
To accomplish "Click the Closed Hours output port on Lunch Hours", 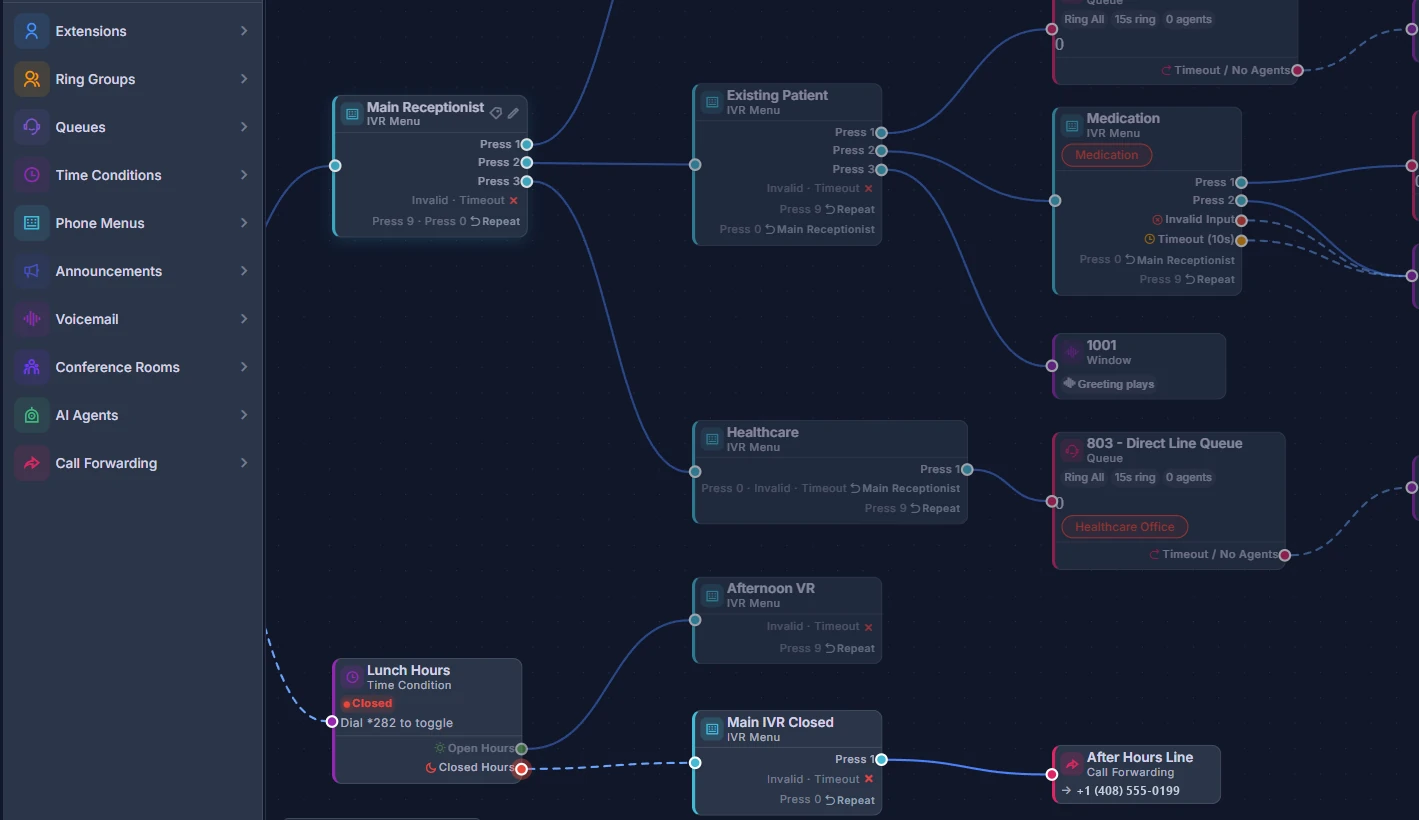I will pyautogui.click(x=521, y=768).
